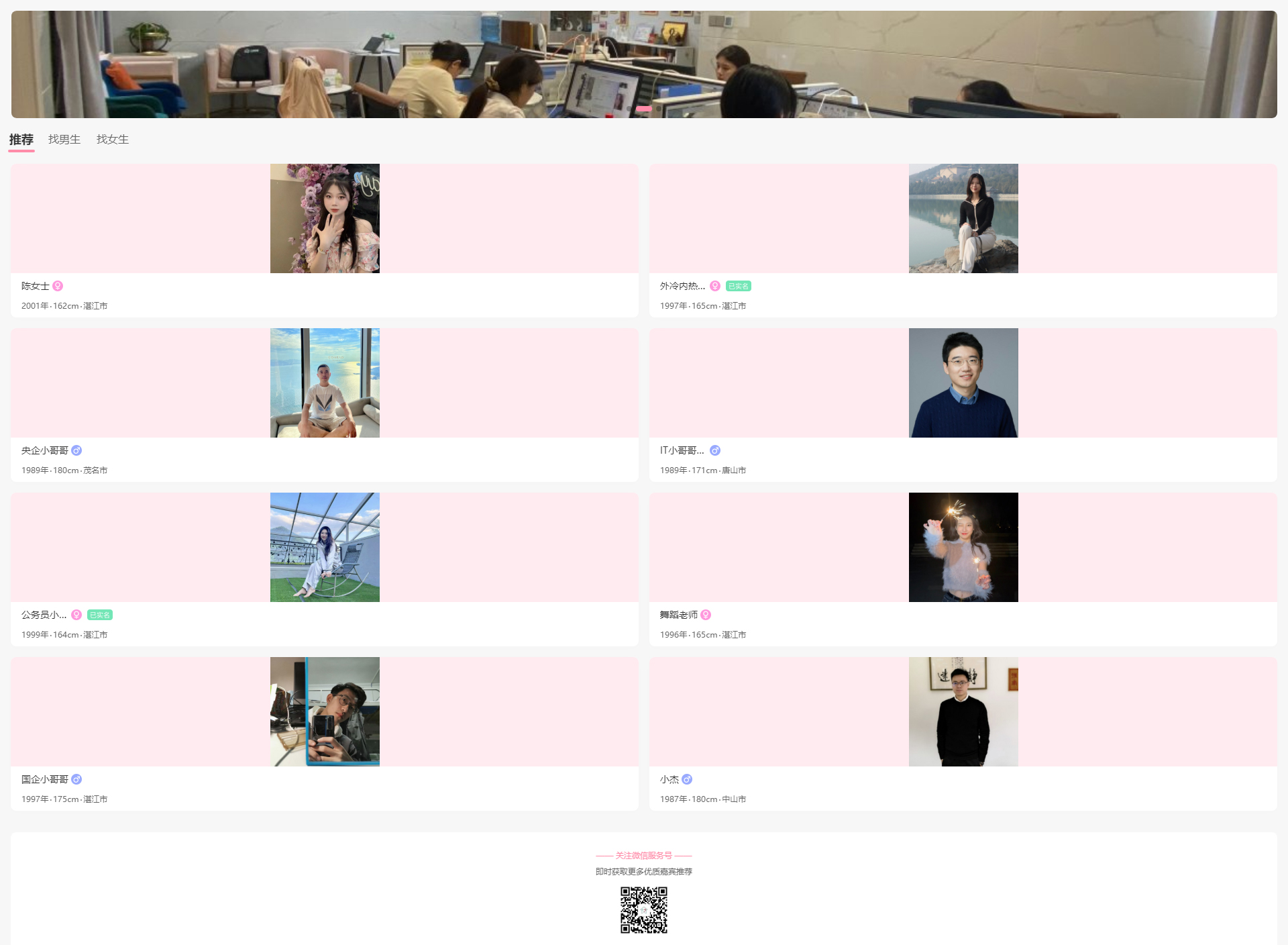Open 小杰 profile photo
The width and height of the screenshot is (1288, 945).
(x=963, y=711)
